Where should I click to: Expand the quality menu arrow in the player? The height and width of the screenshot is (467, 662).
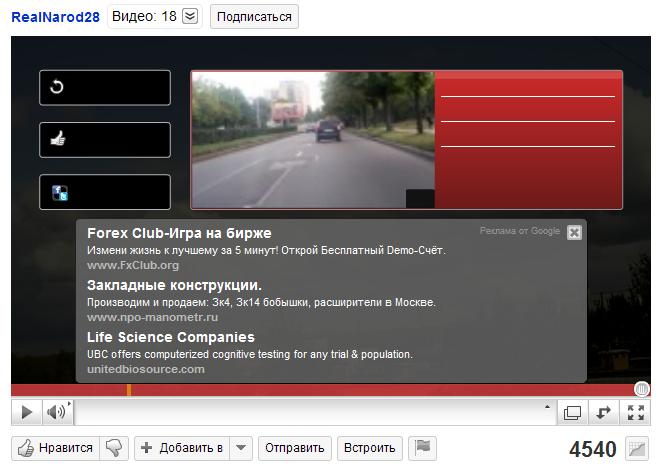546,407
